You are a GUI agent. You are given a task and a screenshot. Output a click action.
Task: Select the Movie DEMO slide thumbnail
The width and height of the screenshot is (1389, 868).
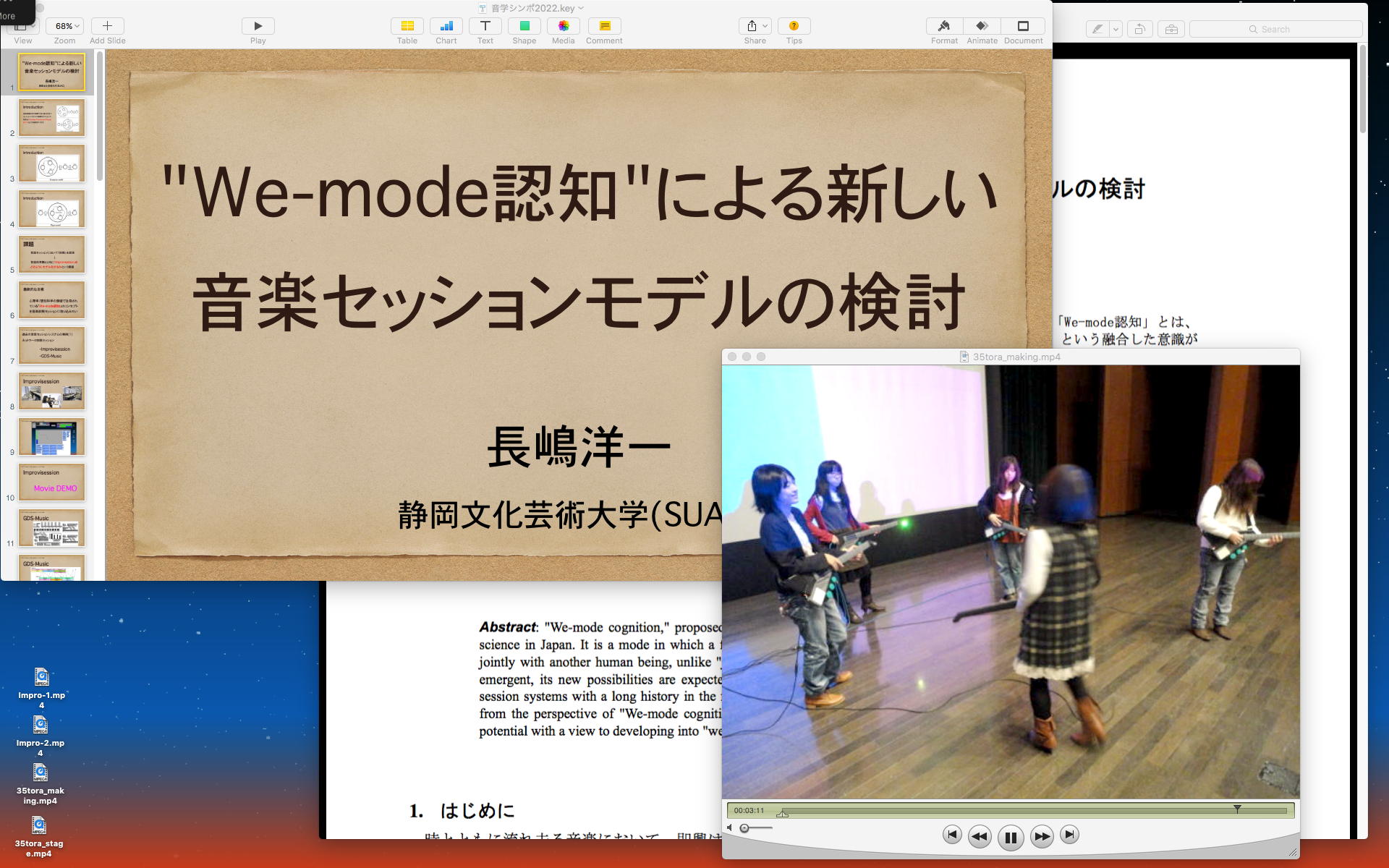point(51,482)
